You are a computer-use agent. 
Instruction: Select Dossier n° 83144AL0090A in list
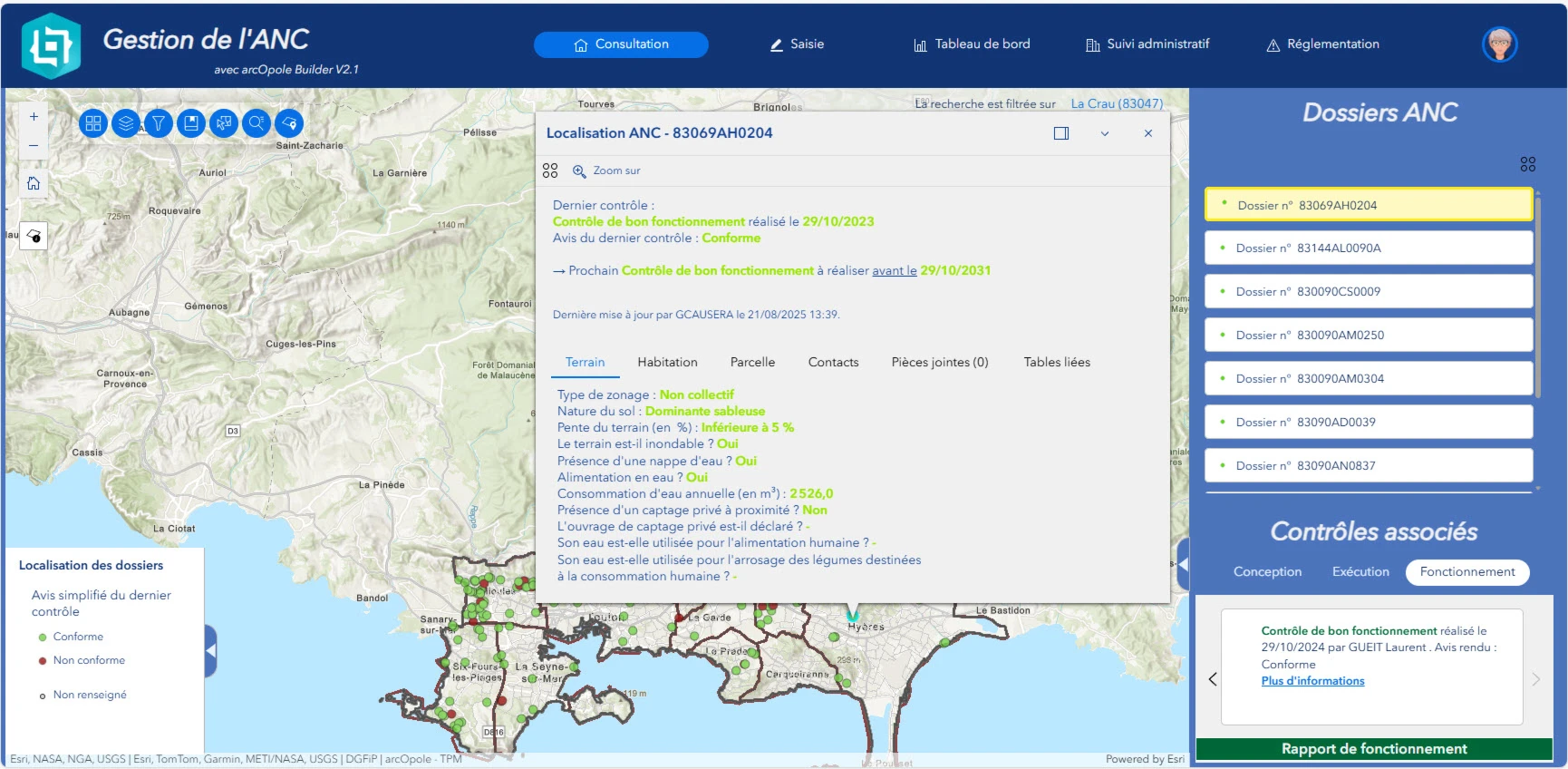click(x=1368, y=248)
